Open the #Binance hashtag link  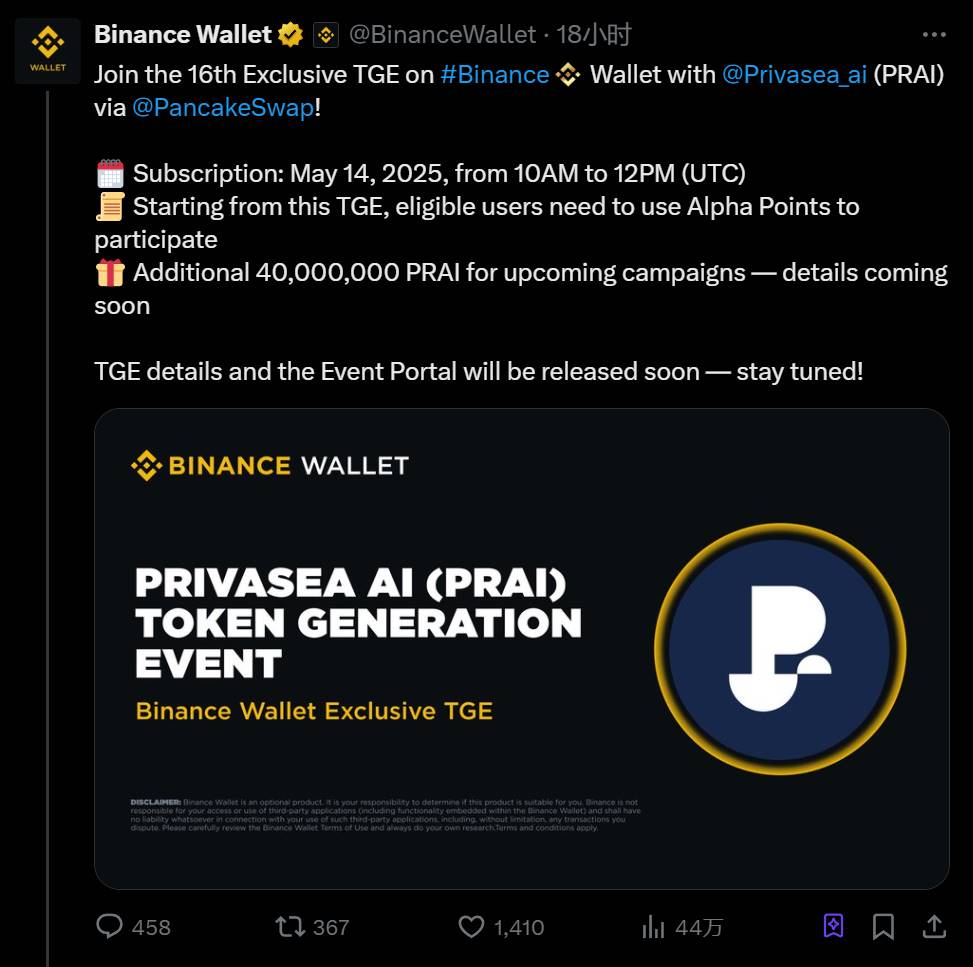click(495, 74)
